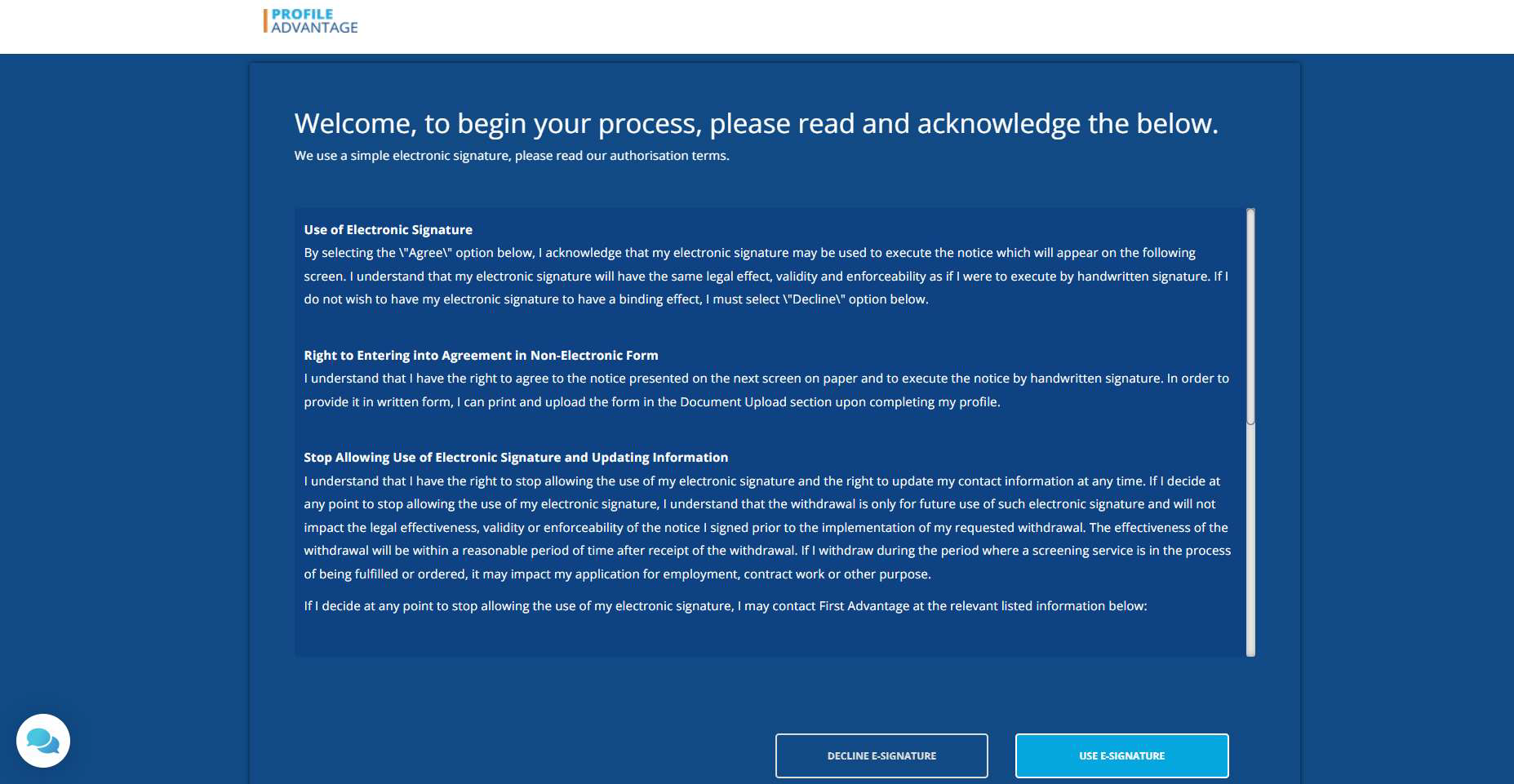Click the 'may contact First Advantage' sentence

(x=725, y=606)
